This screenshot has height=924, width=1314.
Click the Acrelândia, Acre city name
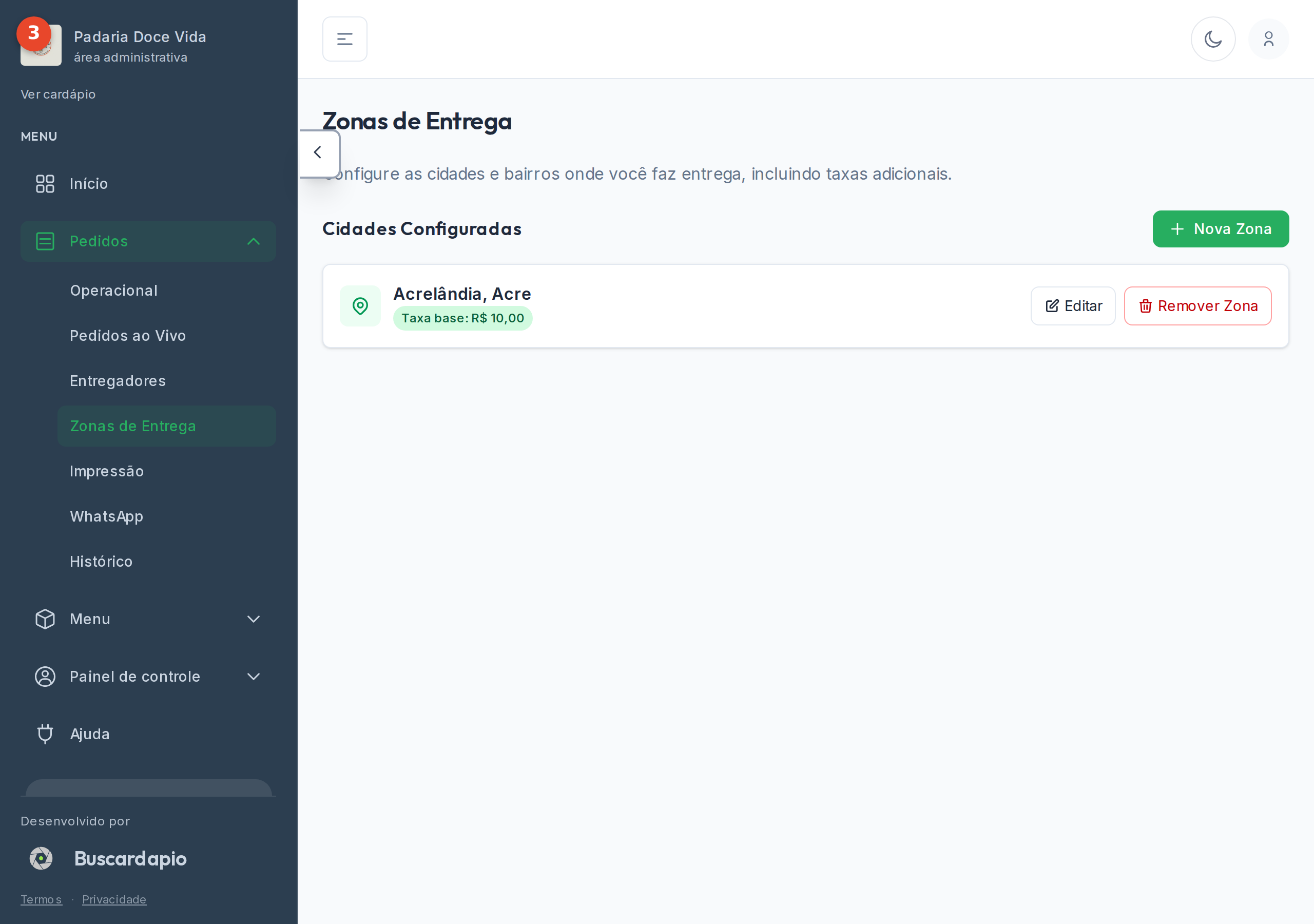click(462, 294)
